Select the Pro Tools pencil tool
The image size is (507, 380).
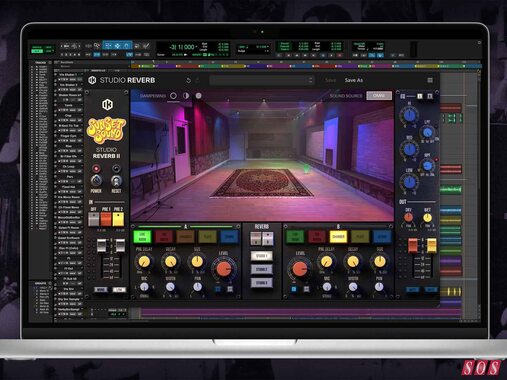146,46
